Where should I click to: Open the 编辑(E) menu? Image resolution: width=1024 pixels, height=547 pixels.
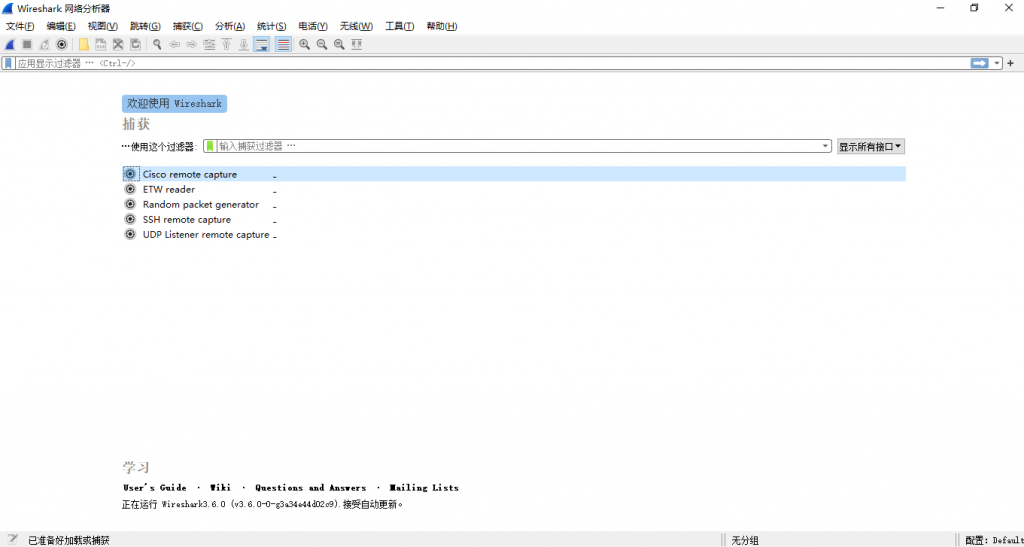61,26
